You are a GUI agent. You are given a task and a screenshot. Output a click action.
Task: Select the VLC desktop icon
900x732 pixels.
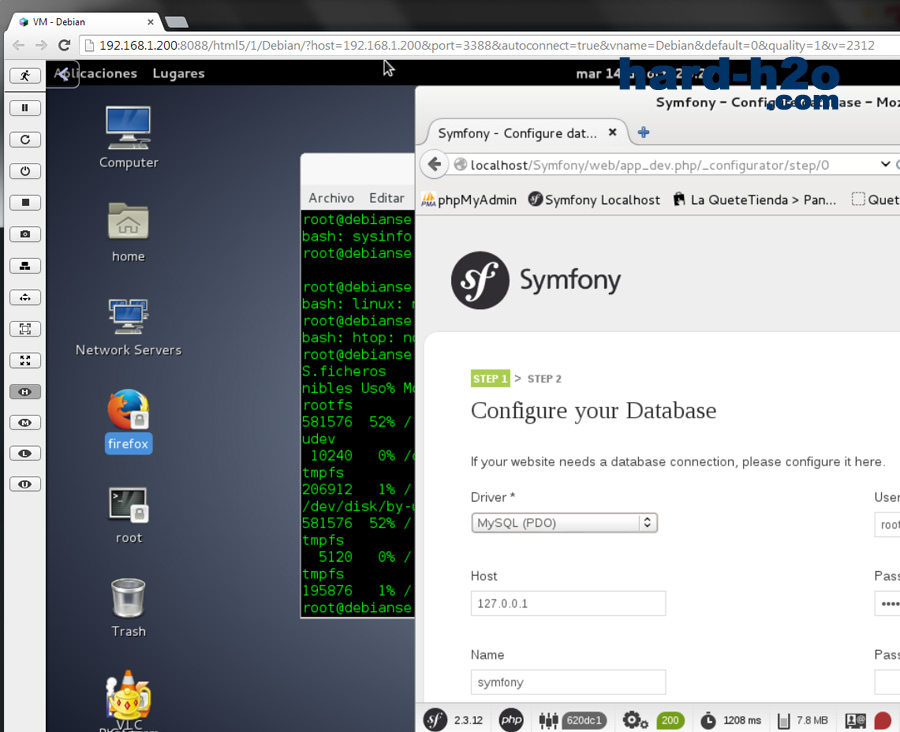point(129,700)
